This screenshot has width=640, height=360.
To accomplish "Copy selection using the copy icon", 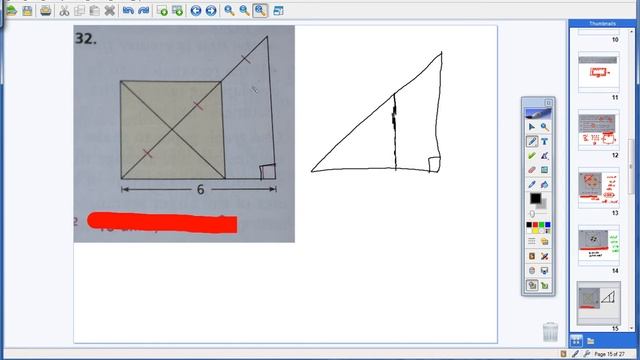I will [x=79, y=11].
